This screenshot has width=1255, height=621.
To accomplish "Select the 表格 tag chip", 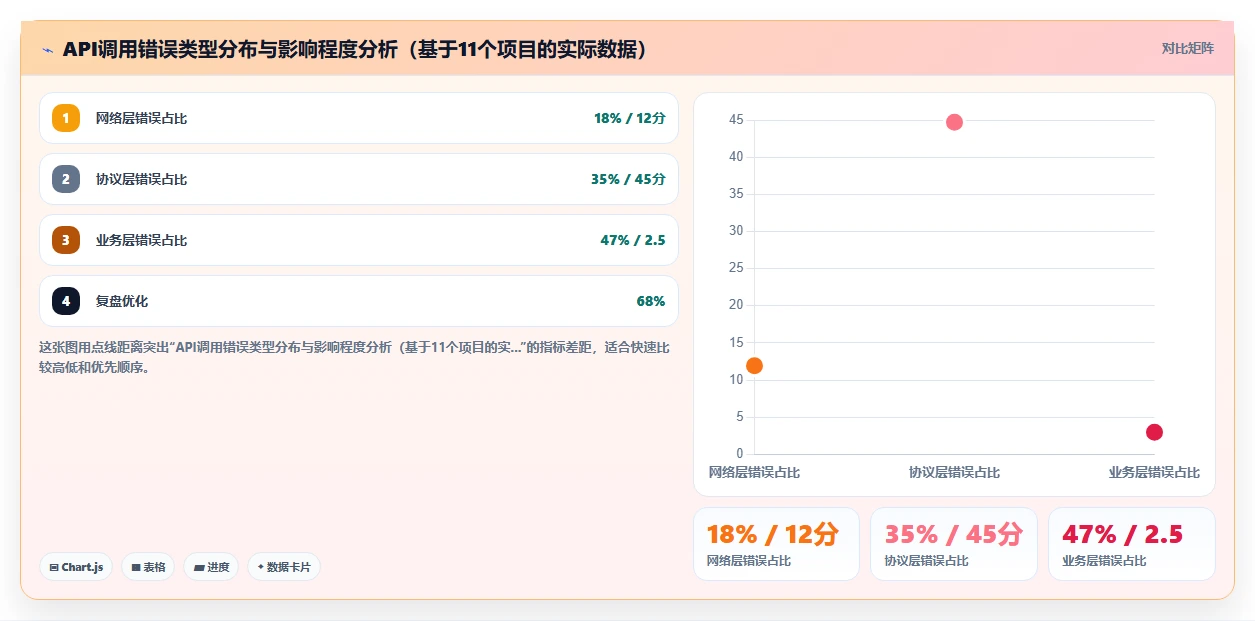I will (148, 567).
